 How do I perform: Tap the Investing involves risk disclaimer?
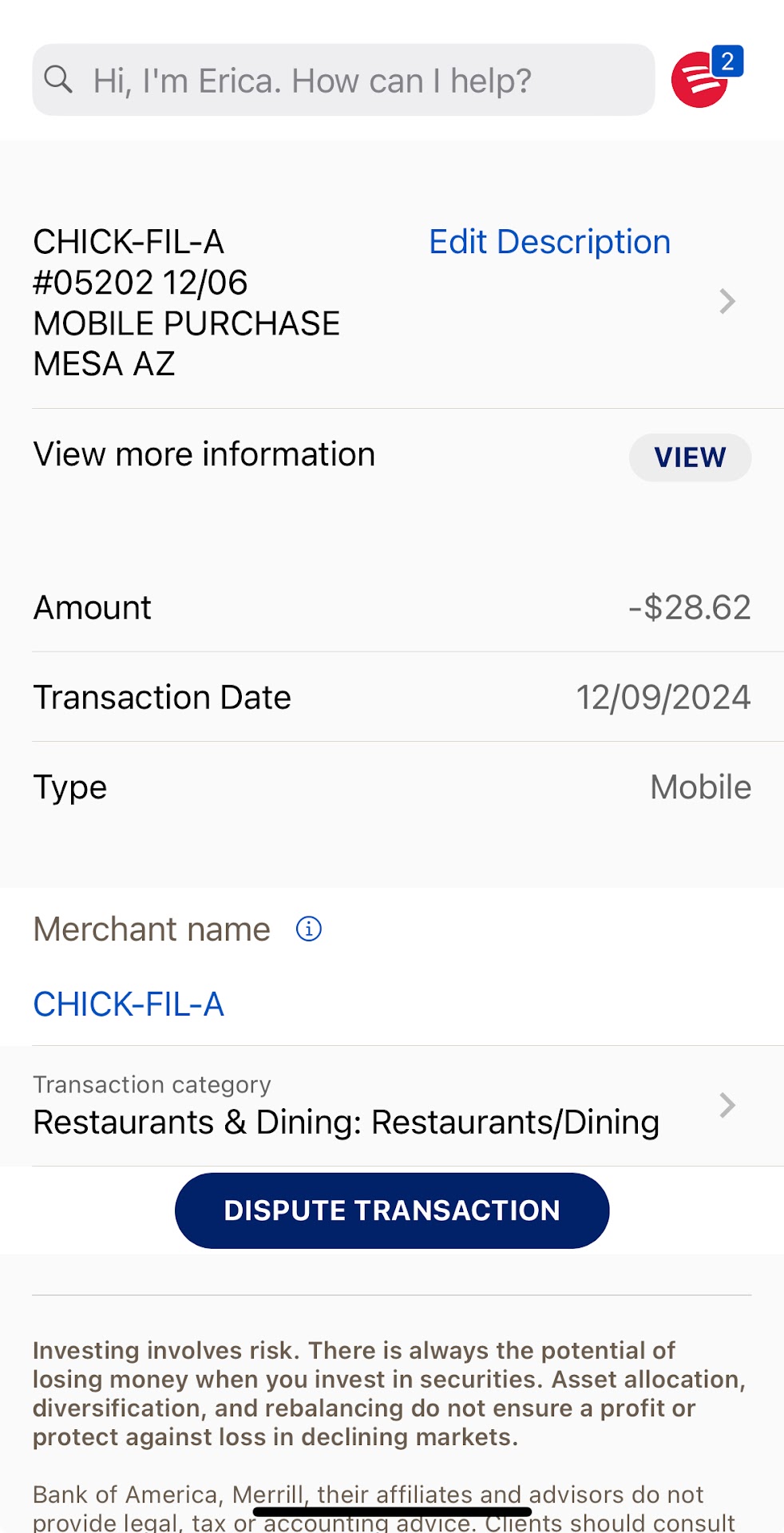(x=389, y=1393)
